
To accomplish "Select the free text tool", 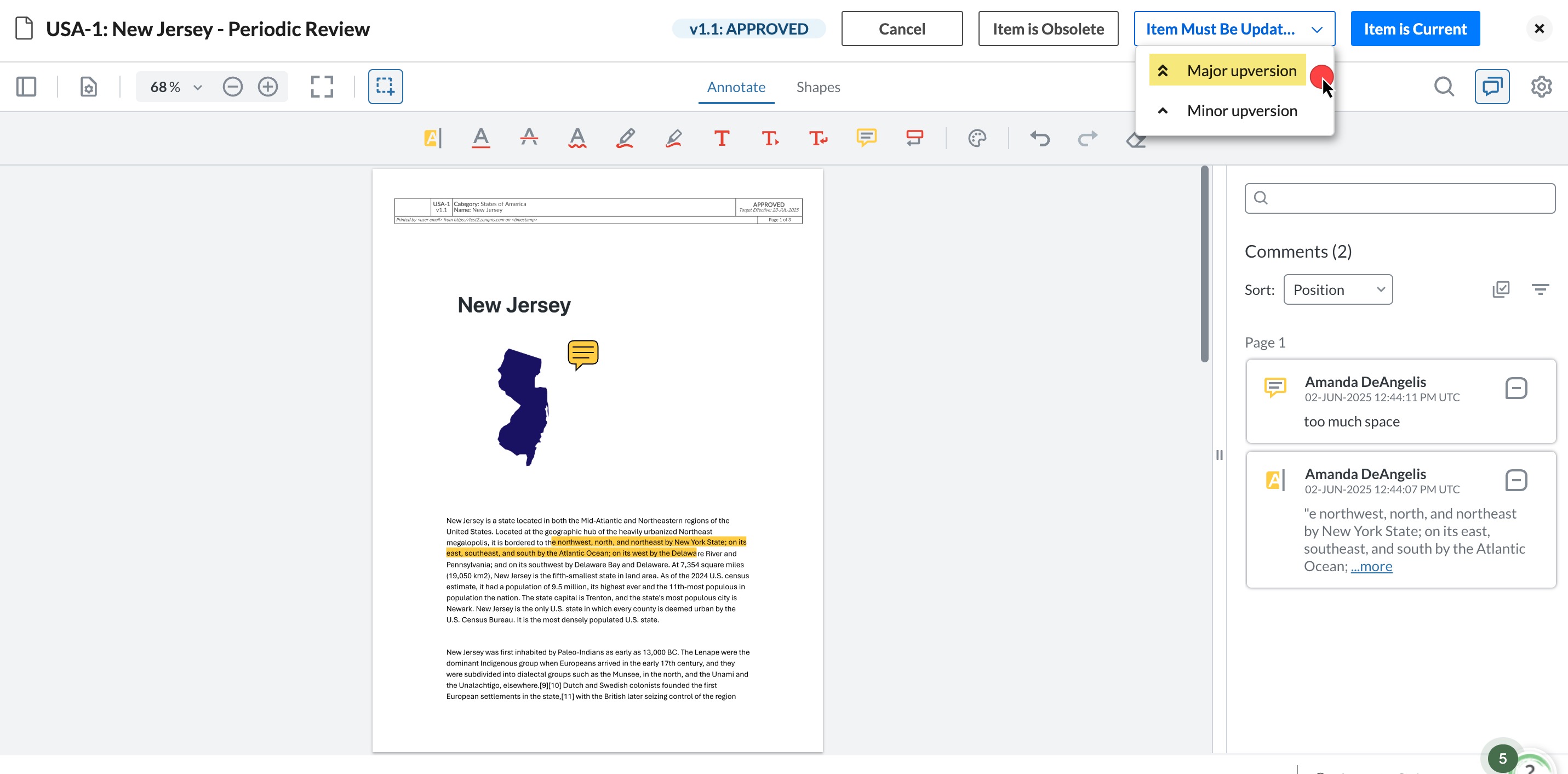I will pyautogui.click(x=722, y=138).
